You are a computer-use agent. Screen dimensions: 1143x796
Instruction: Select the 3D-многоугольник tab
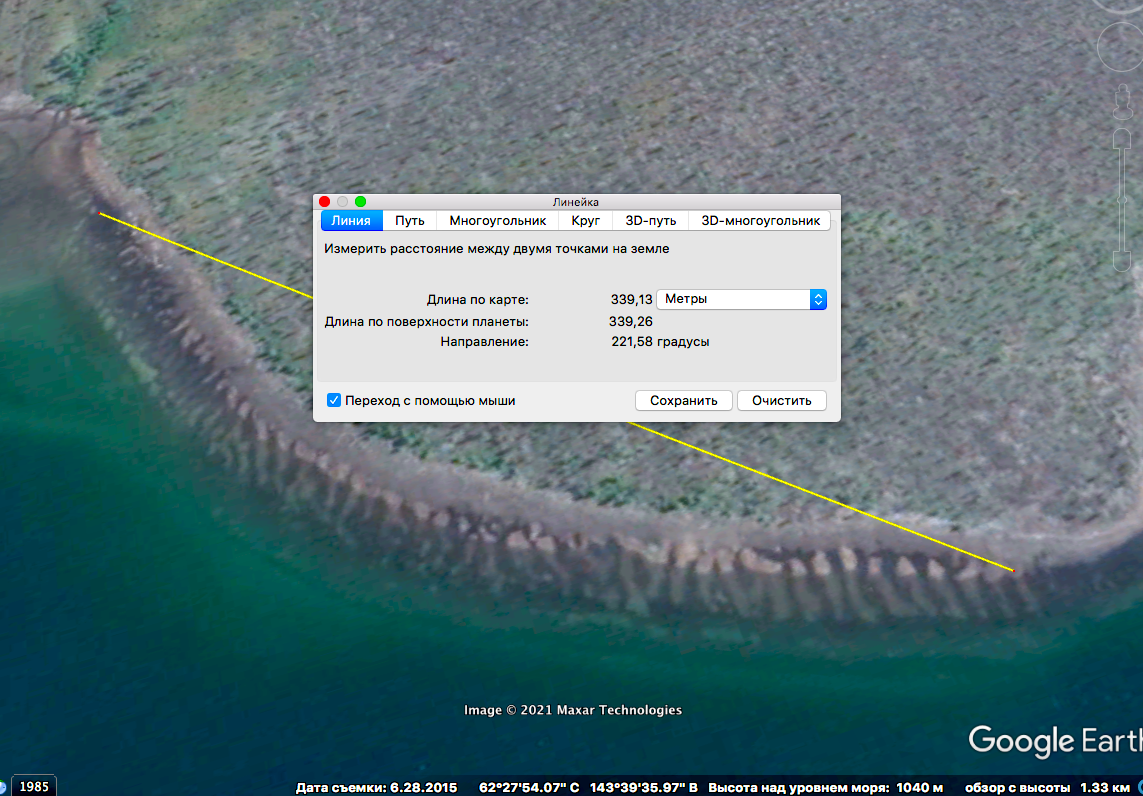click(760, 221)
